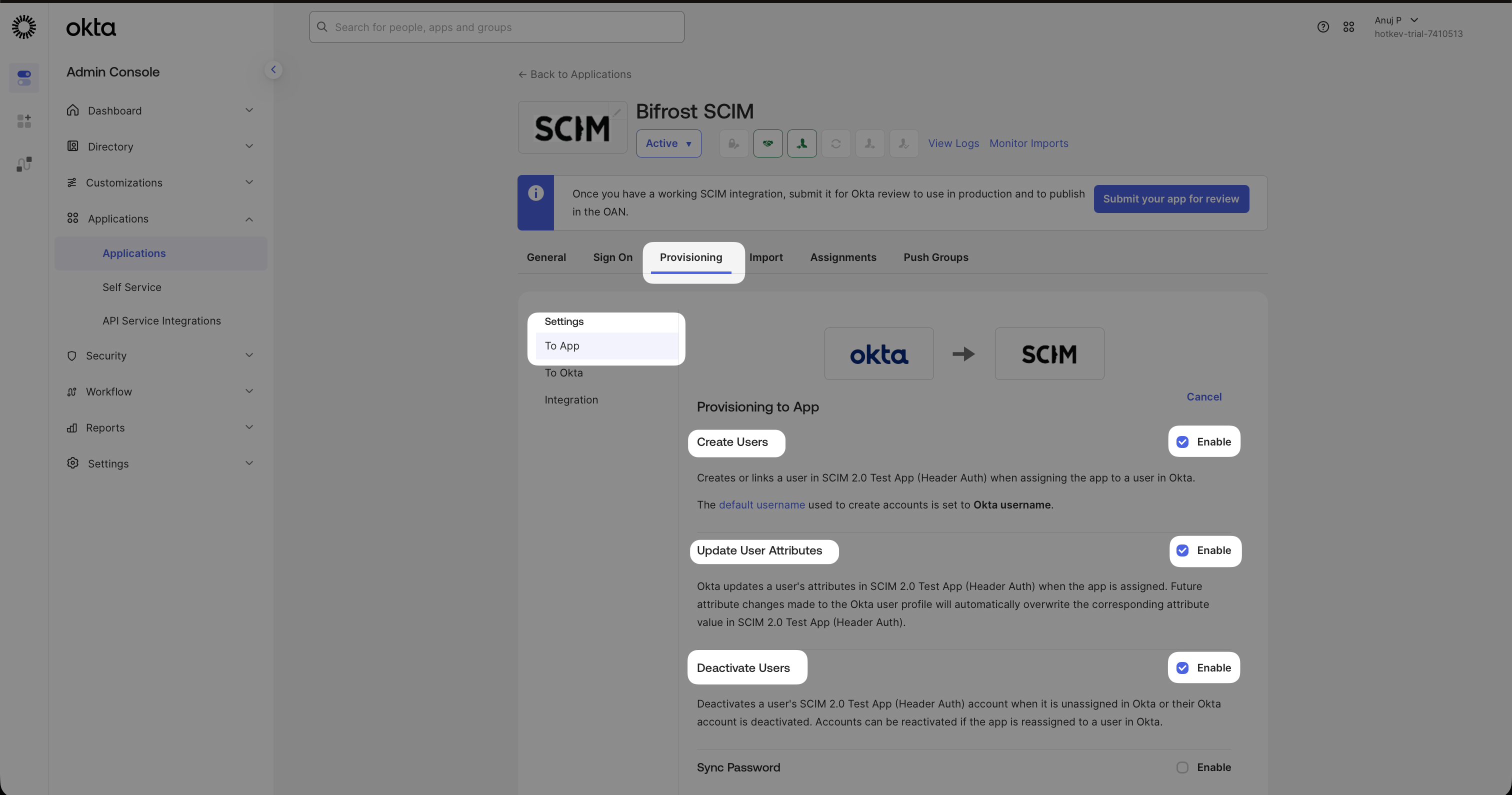
Task: Click the Dashboard home icon
Action: tap(73, 110)
